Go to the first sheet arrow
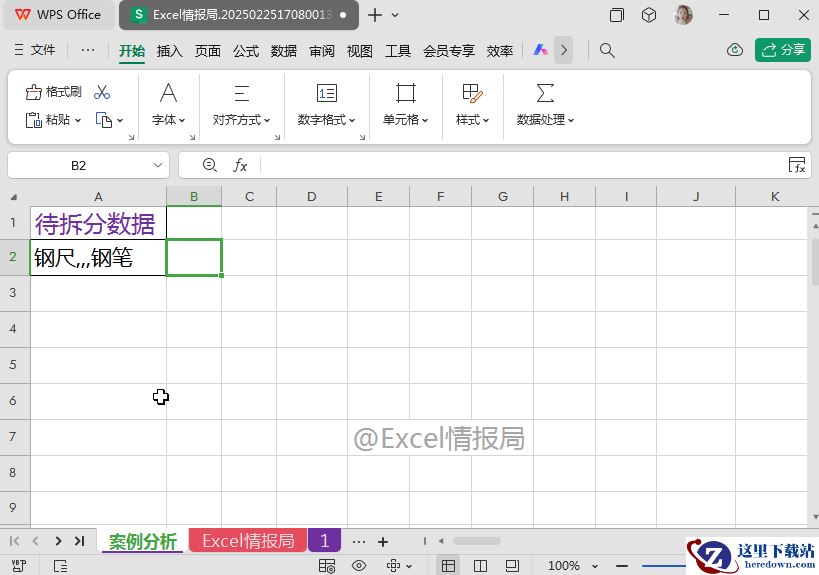The image size is (819, 575). 15,541
